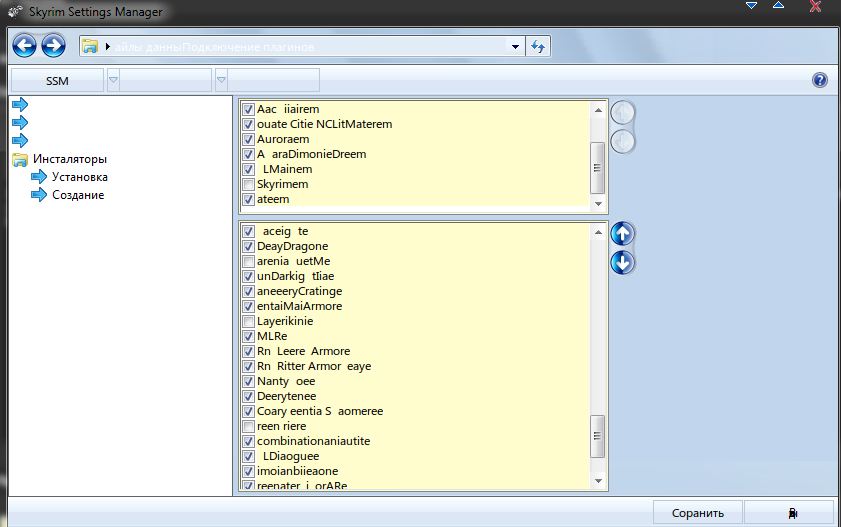This screenshot has height=527, width=841.
Task: Click the lower list scroll-up arrow
Action: tap(598, 232)
